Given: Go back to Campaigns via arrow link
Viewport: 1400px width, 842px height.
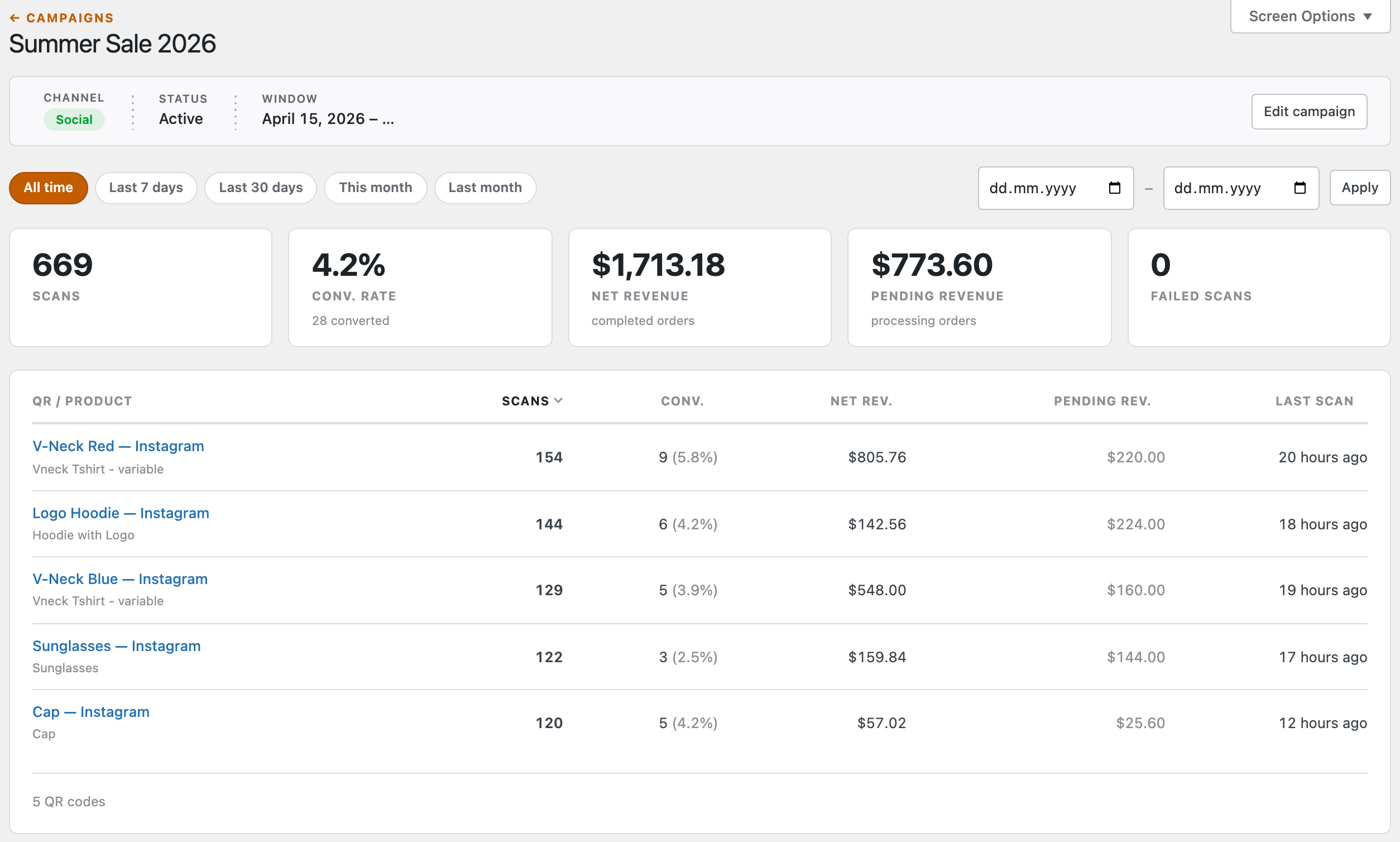Looking at the screenshot, I should 61,18.
